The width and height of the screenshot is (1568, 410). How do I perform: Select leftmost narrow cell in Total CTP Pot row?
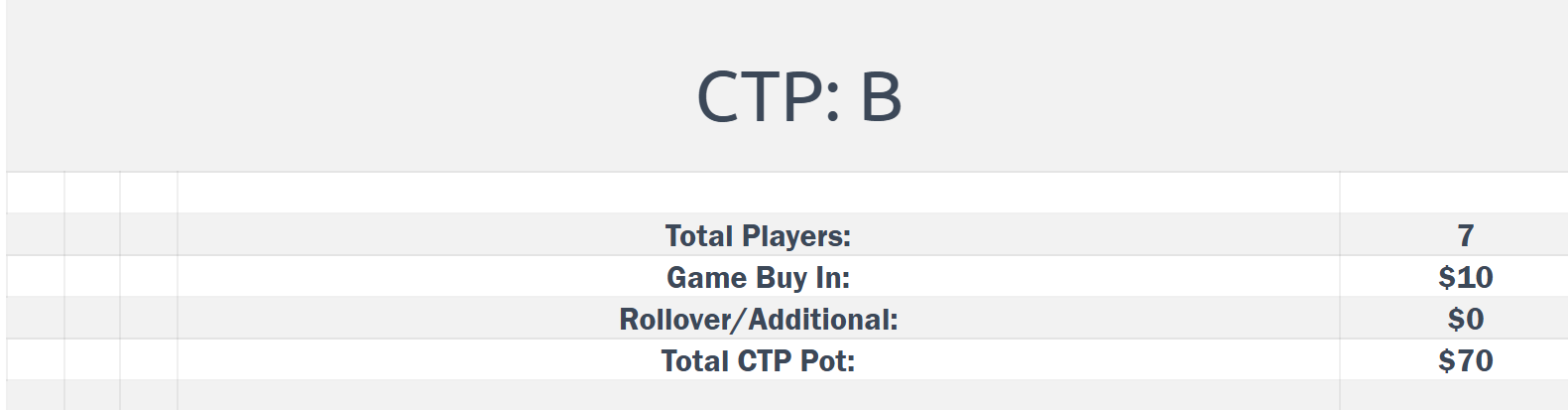[x=36, y=360]
